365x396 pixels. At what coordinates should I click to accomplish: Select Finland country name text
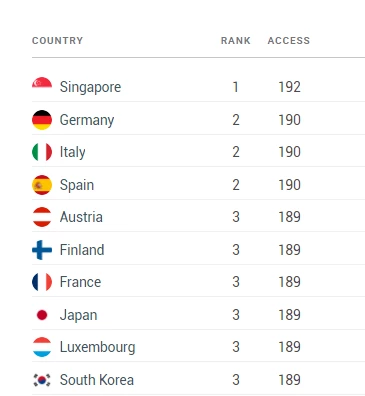(82, 250)
